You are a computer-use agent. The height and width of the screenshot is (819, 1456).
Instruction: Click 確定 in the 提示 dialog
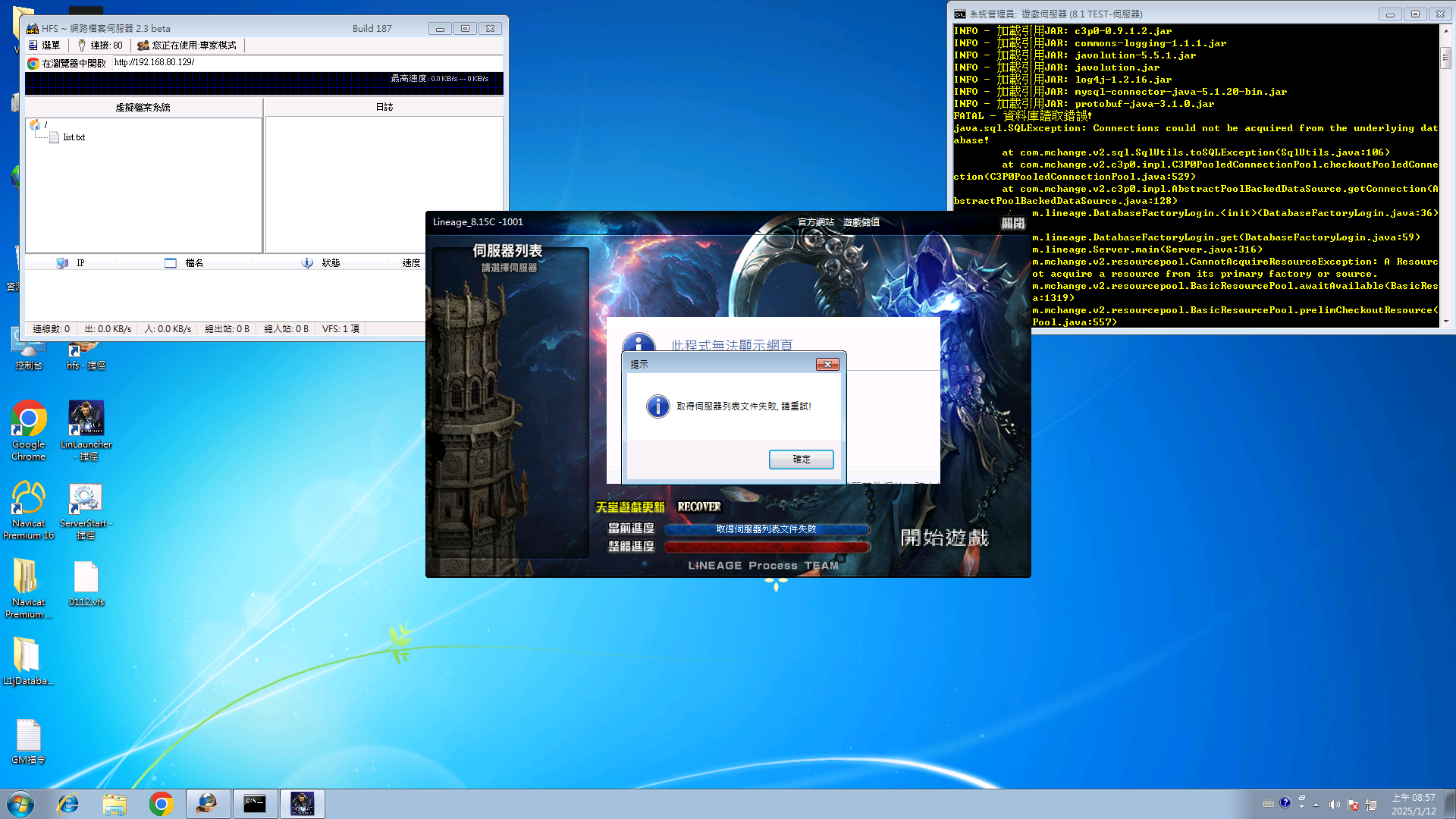coord(802,460)
